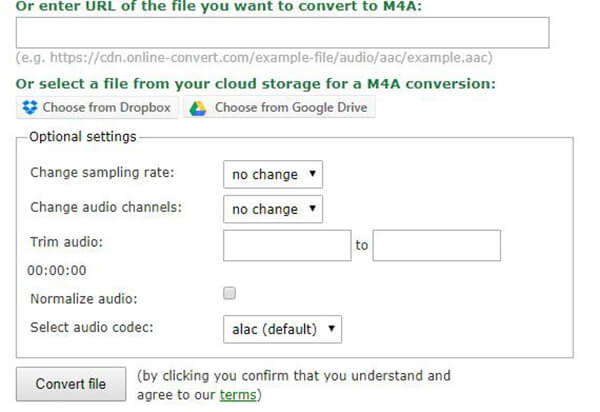Image resolution: width=600 pixels, height=412 pixels.
Task: Open the Change audio channels dropdown
Action: click(x=273, y=209)
